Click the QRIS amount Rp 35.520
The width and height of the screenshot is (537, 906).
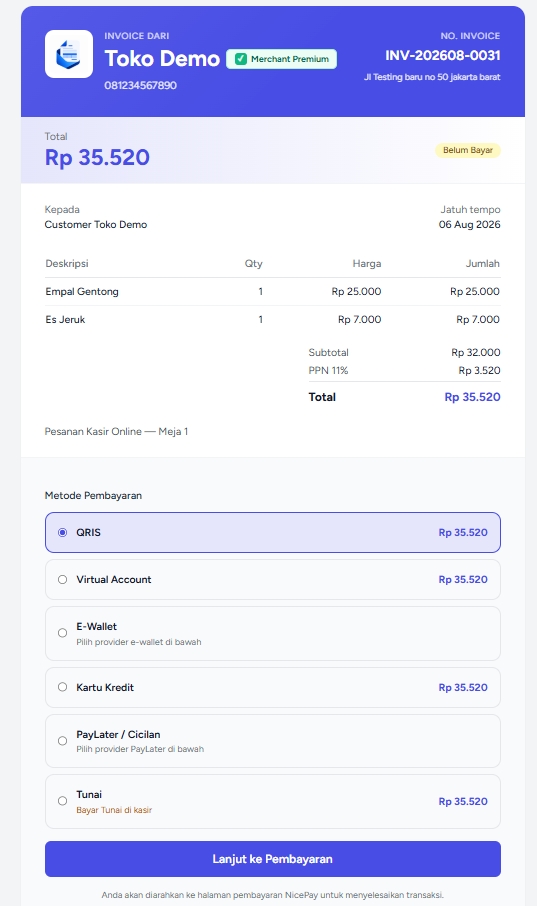pyautogui.click(x=463, y=533)
